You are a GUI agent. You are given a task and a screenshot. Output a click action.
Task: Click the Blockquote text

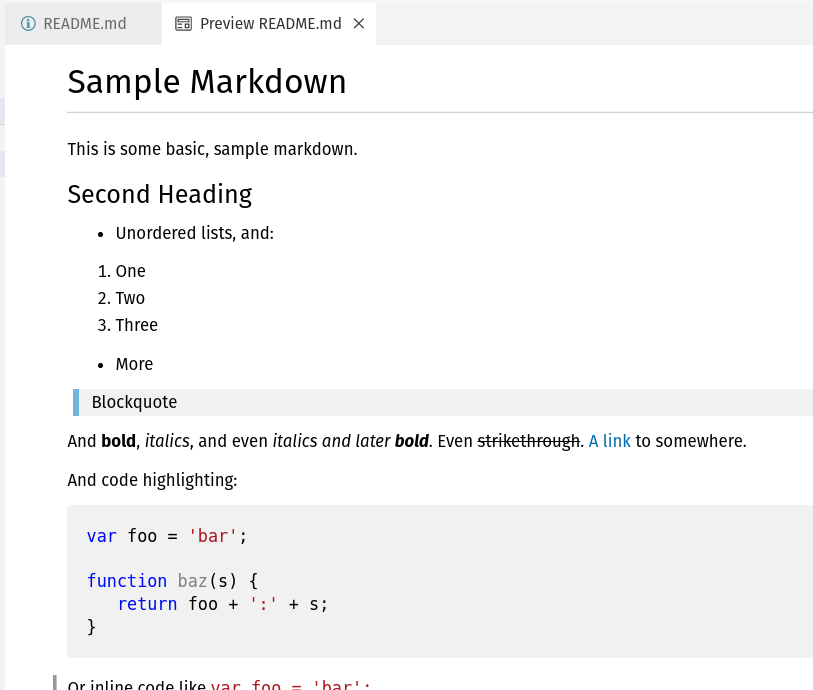[134, 402]
